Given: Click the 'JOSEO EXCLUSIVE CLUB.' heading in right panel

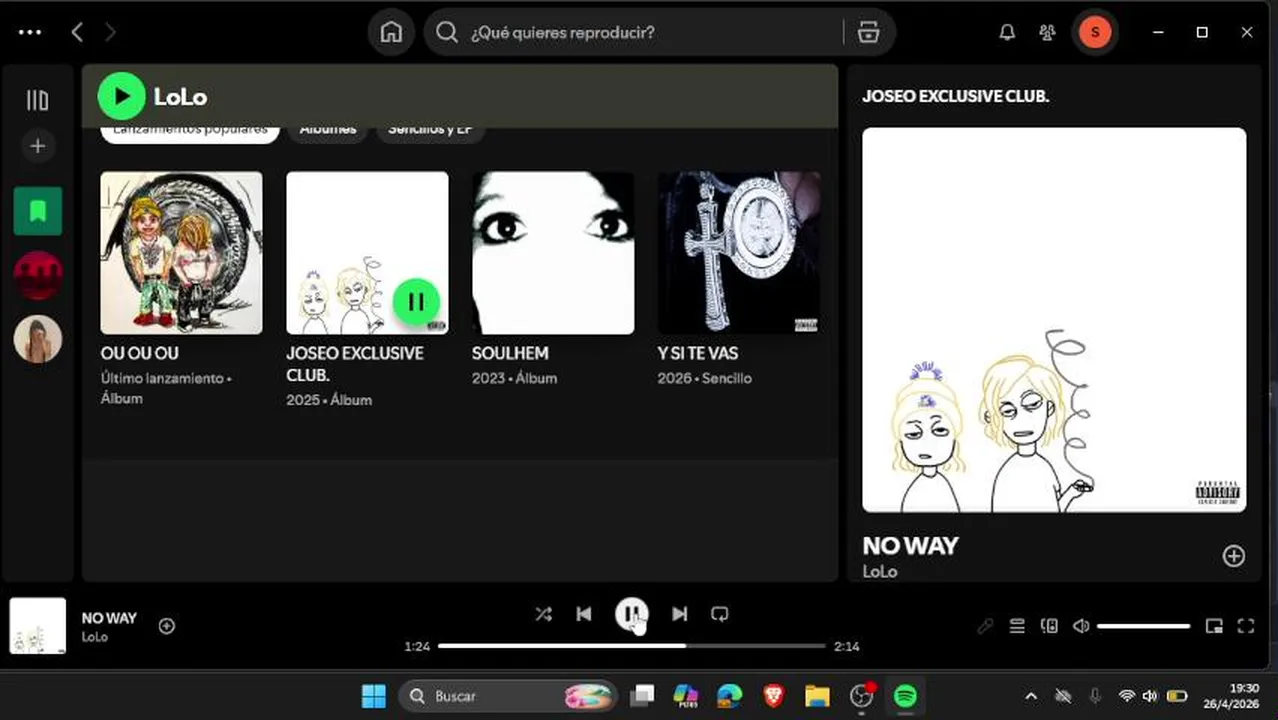Looking at the screenshot, I should point(956,97).
